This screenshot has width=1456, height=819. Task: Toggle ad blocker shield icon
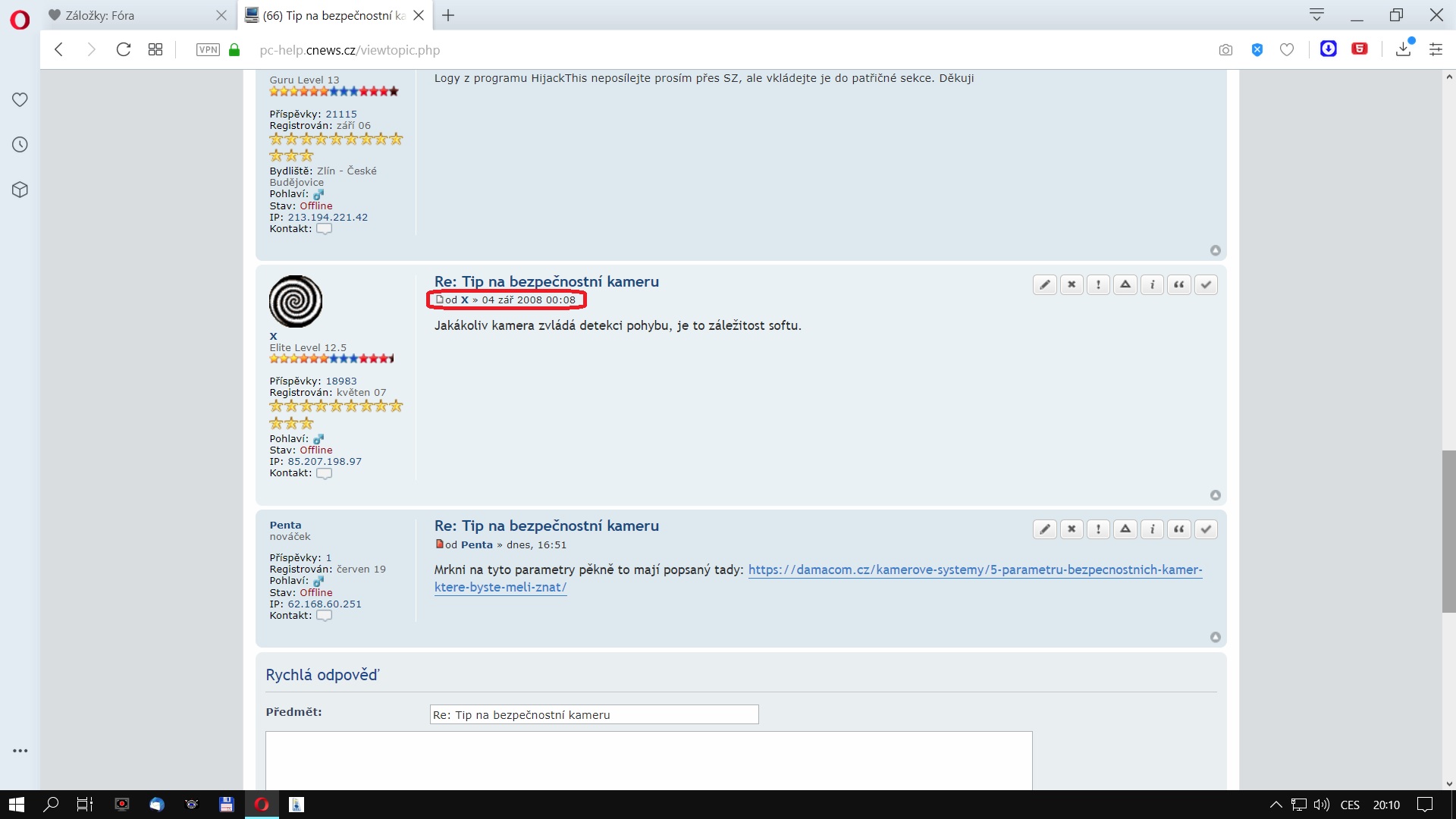coord(1257,50)
